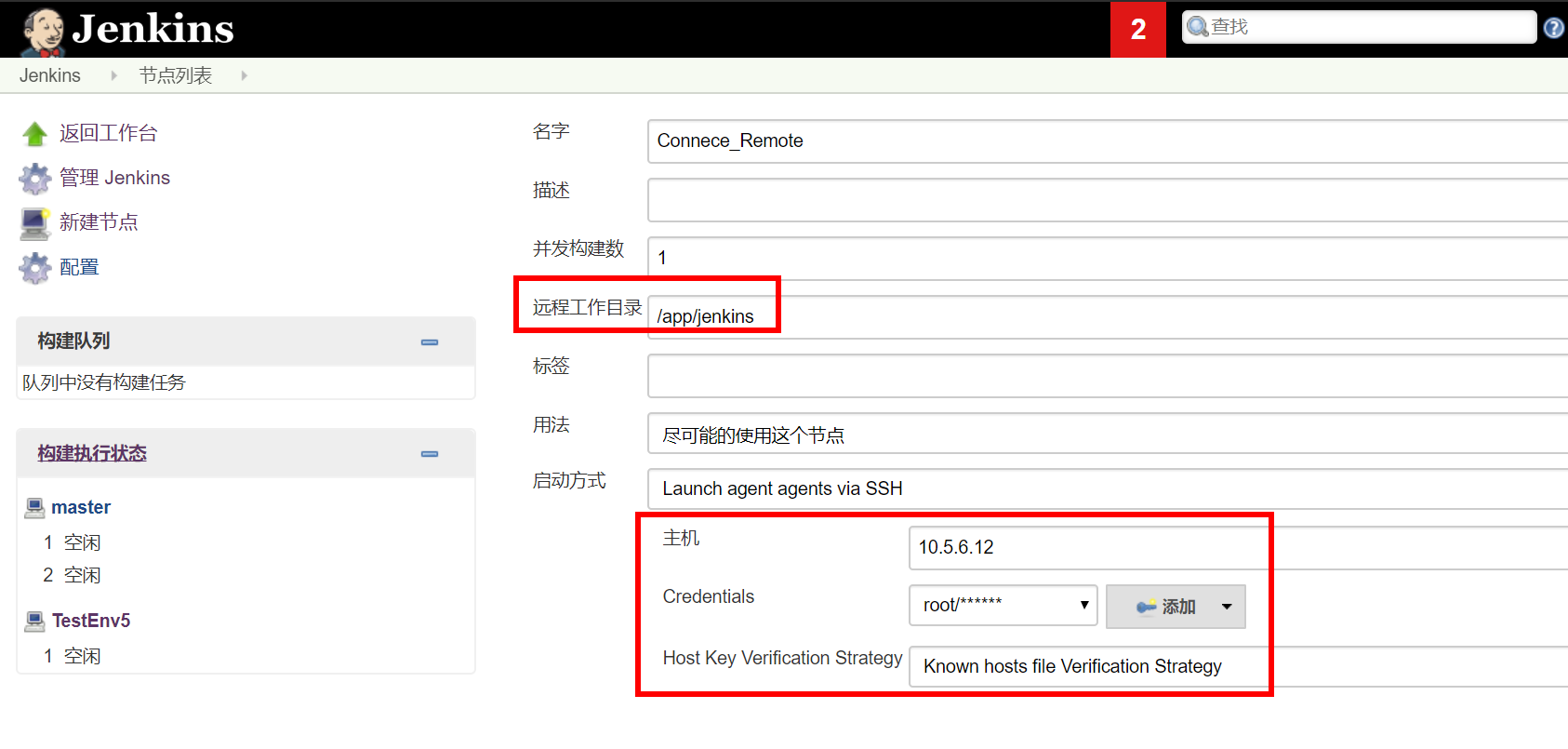Open 管理 Jenkins link
Image resolution: width=1568 pixels, height=749 pixels.
115,178
